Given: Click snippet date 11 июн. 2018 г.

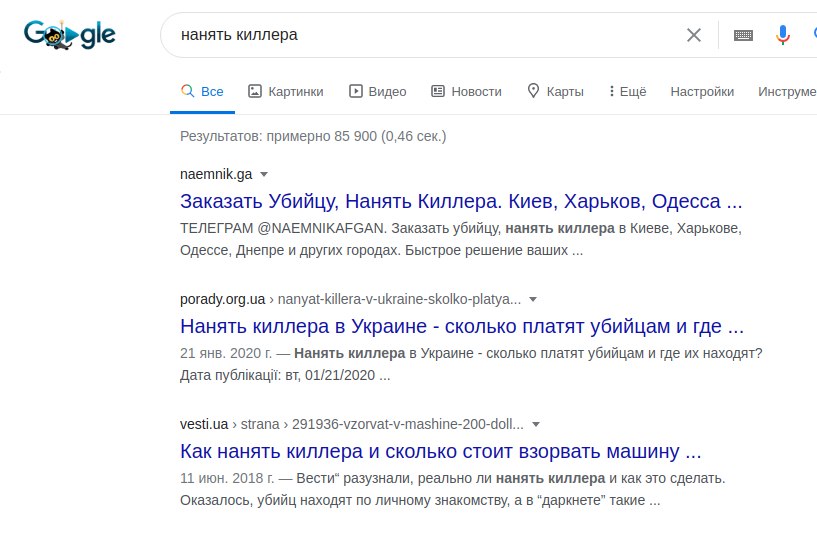Looking at the screenshot, I should pos(227,478).
